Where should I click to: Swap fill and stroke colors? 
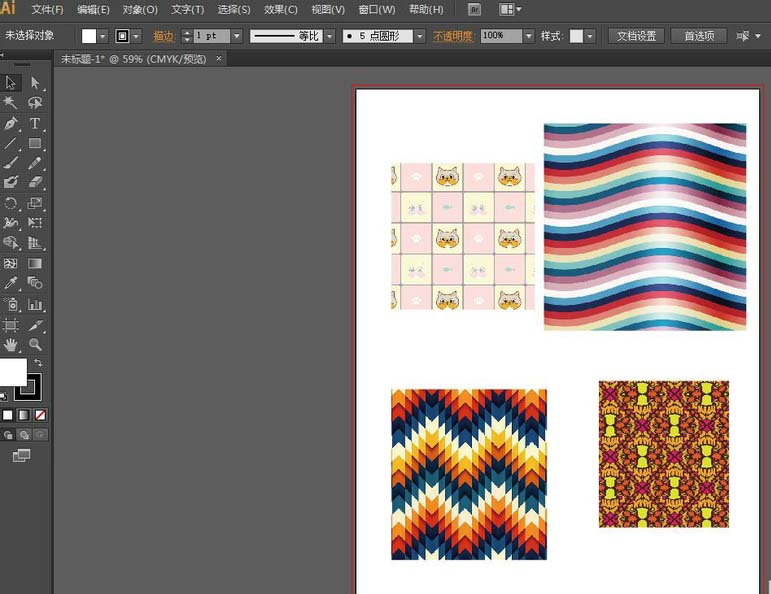38,362
